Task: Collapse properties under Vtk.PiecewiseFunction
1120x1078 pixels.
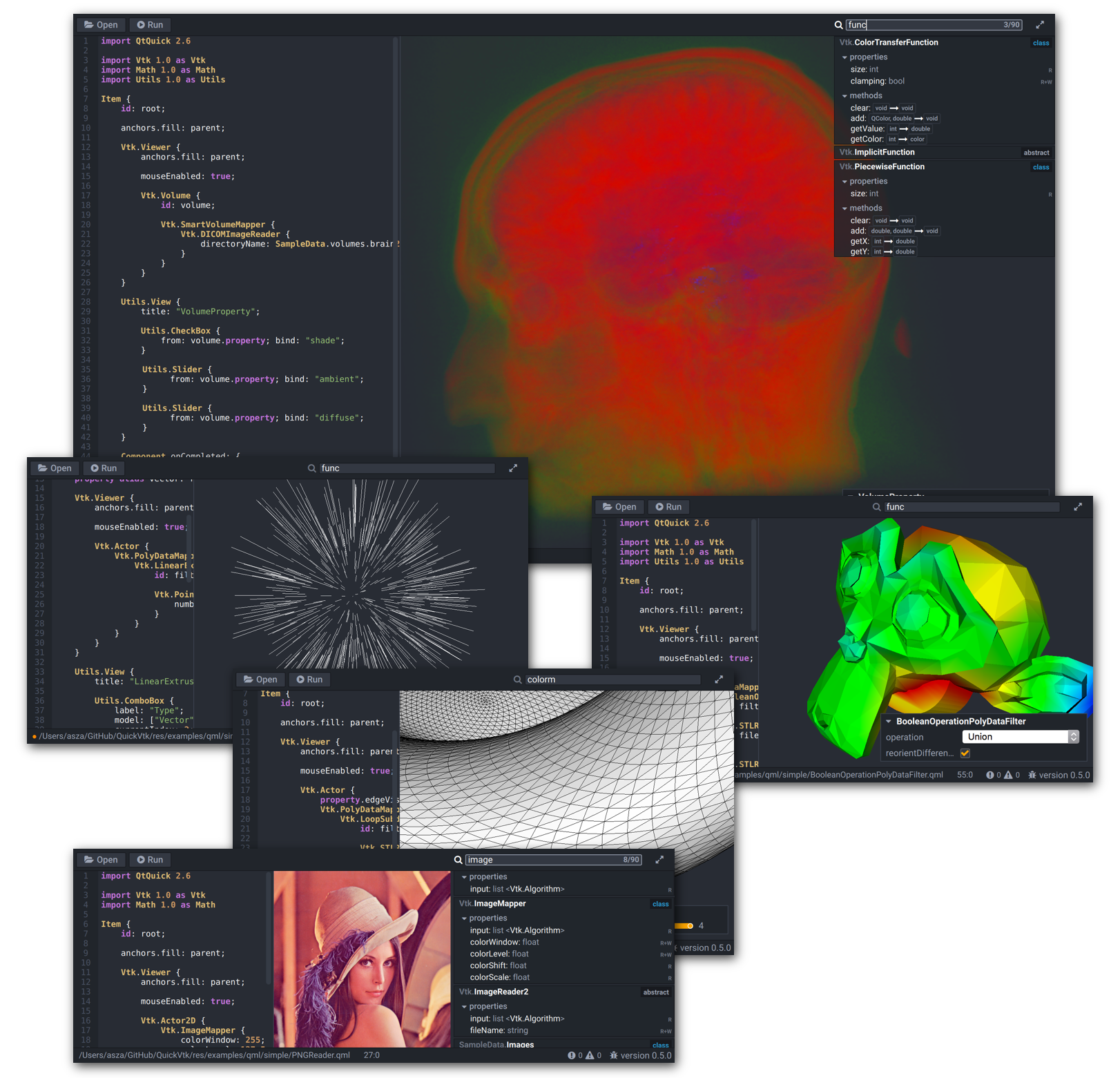Action: 844,182
